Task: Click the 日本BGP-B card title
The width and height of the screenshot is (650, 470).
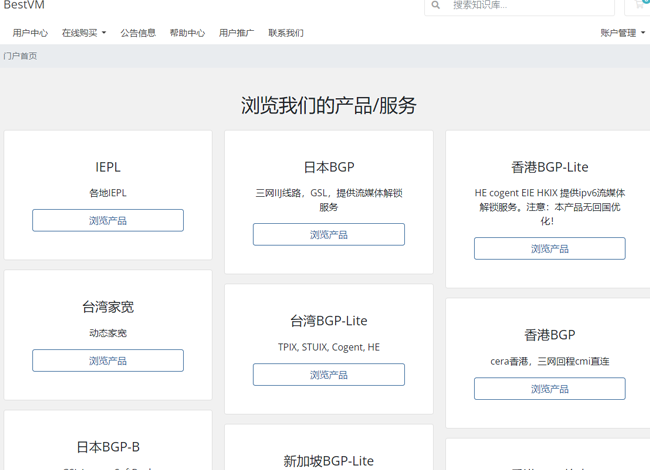Action: click(x=108, y=447)
